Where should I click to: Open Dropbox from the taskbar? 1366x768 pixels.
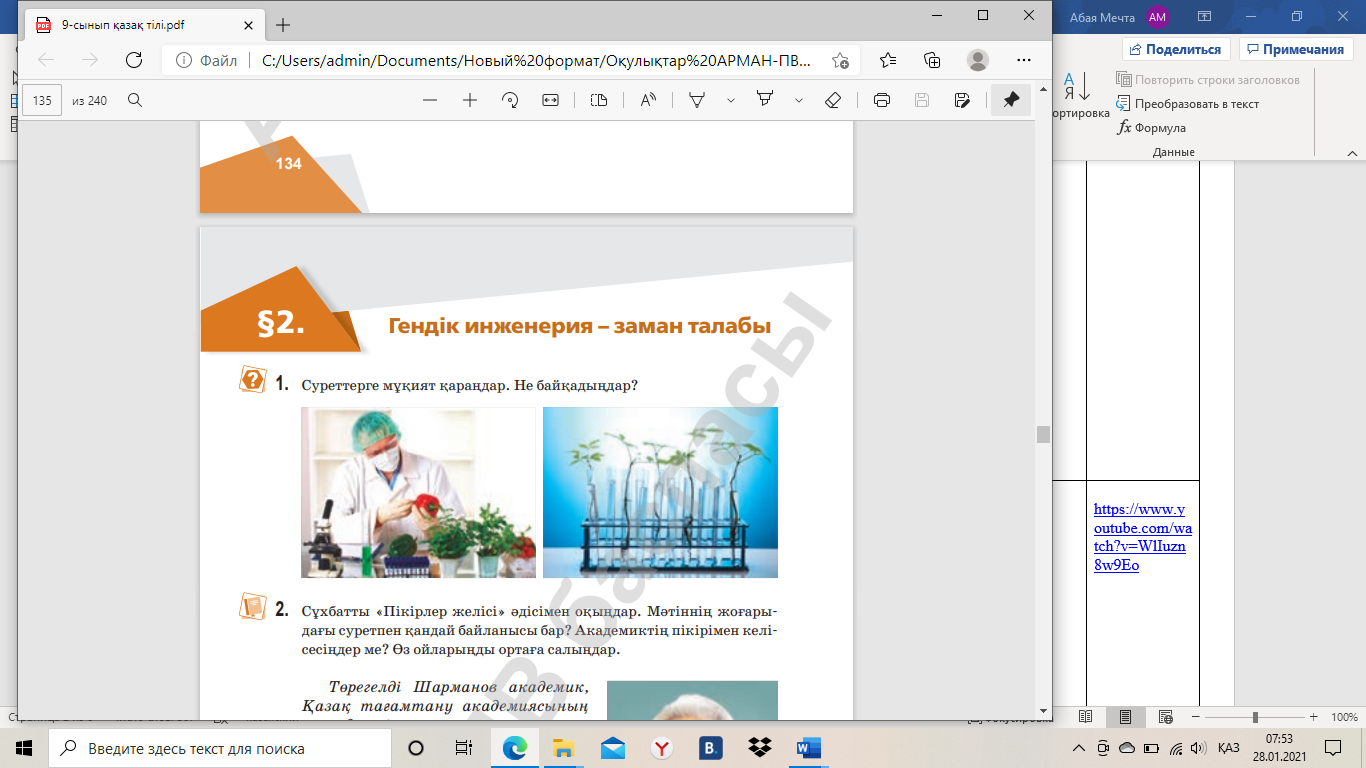759,748
